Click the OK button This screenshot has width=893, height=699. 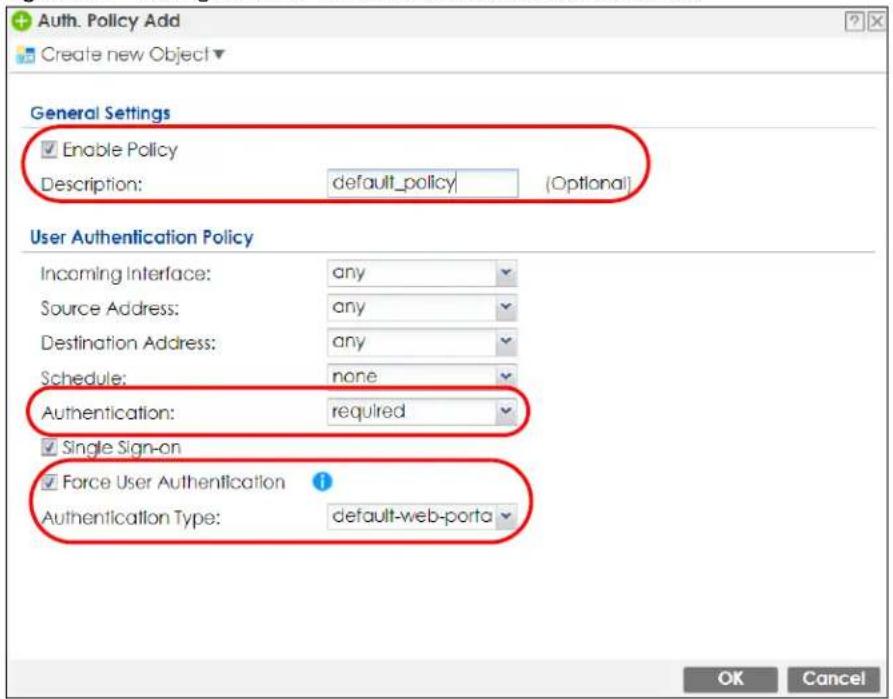[x=731, y=679]
